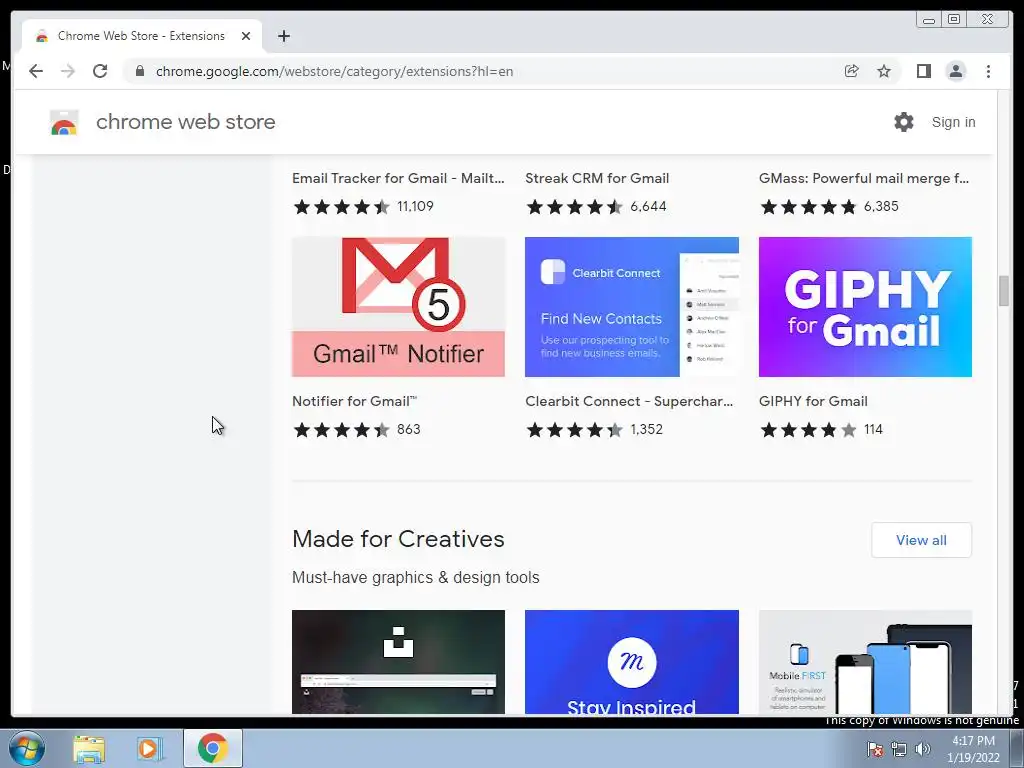Open the Chrome profile avatar menu
This screenshot has width=1024, height=768.
[x=955, y=71]
